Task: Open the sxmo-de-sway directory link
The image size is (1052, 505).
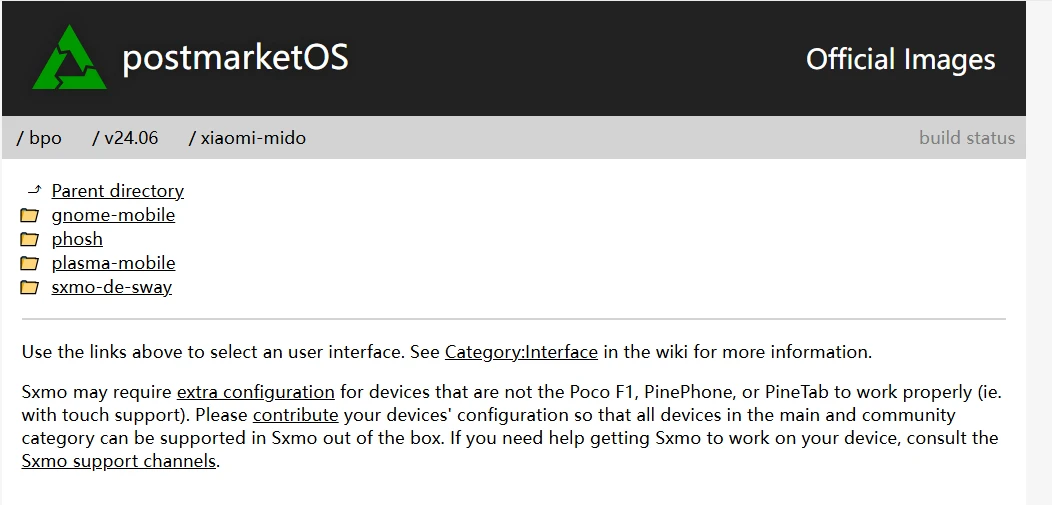Action: click(111, 287)
